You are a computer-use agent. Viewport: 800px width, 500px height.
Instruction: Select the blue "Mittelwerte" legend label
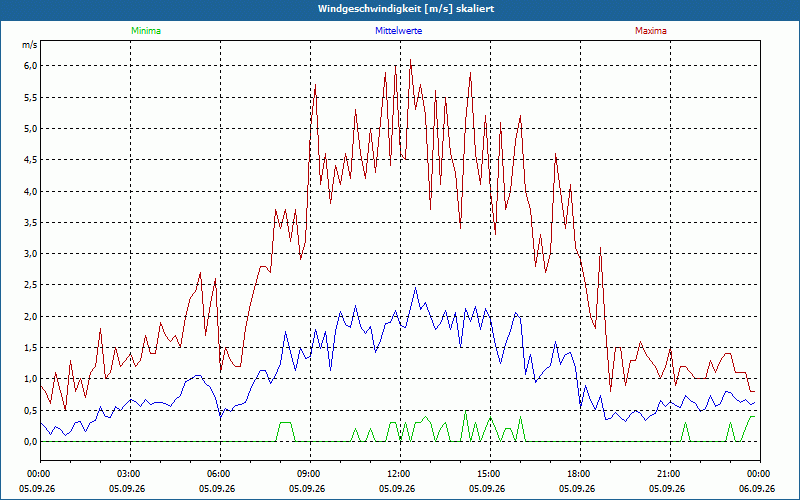click(x=398, y=31)
